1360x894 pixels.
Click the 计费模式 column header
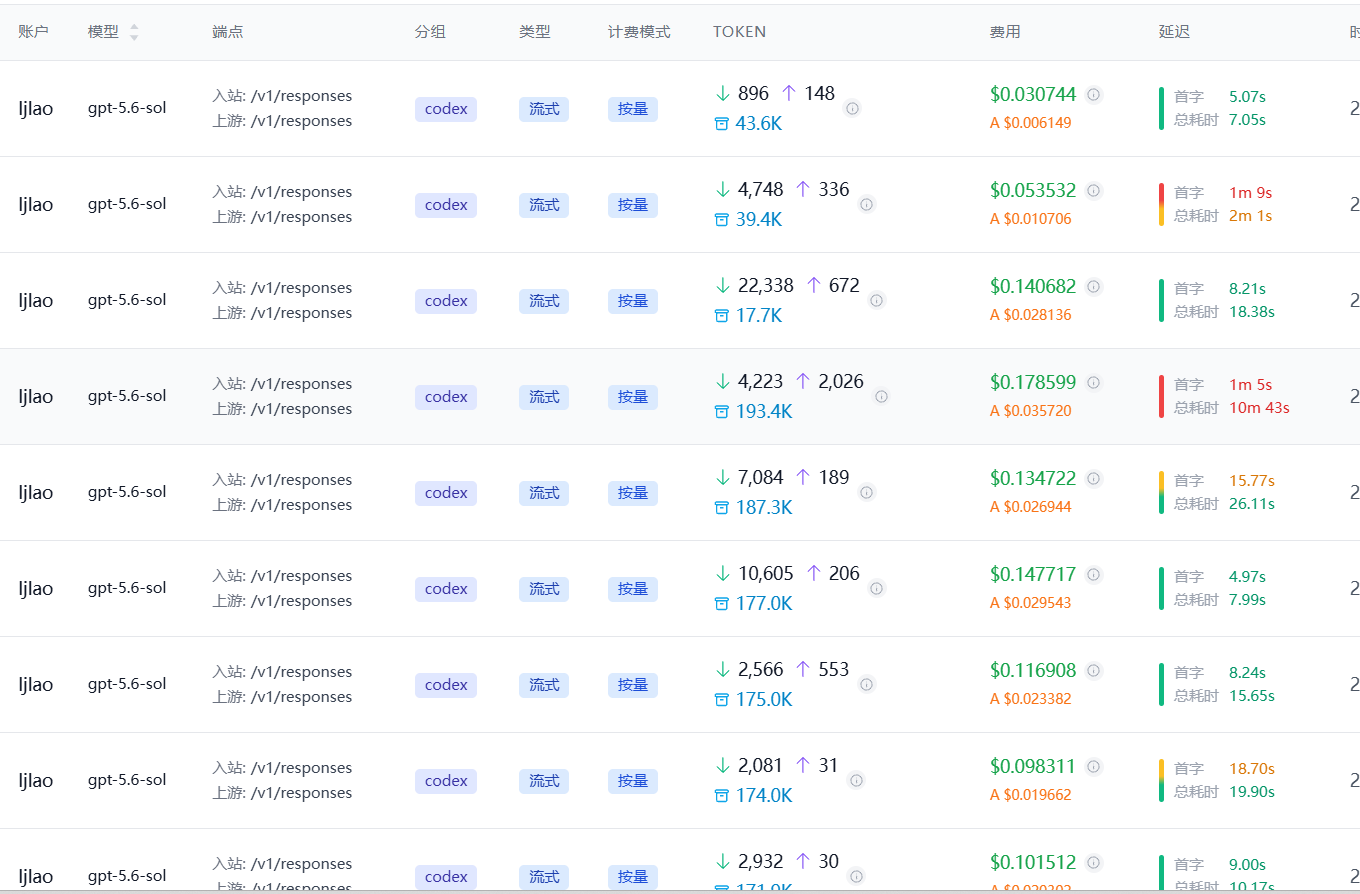point(639,32)
